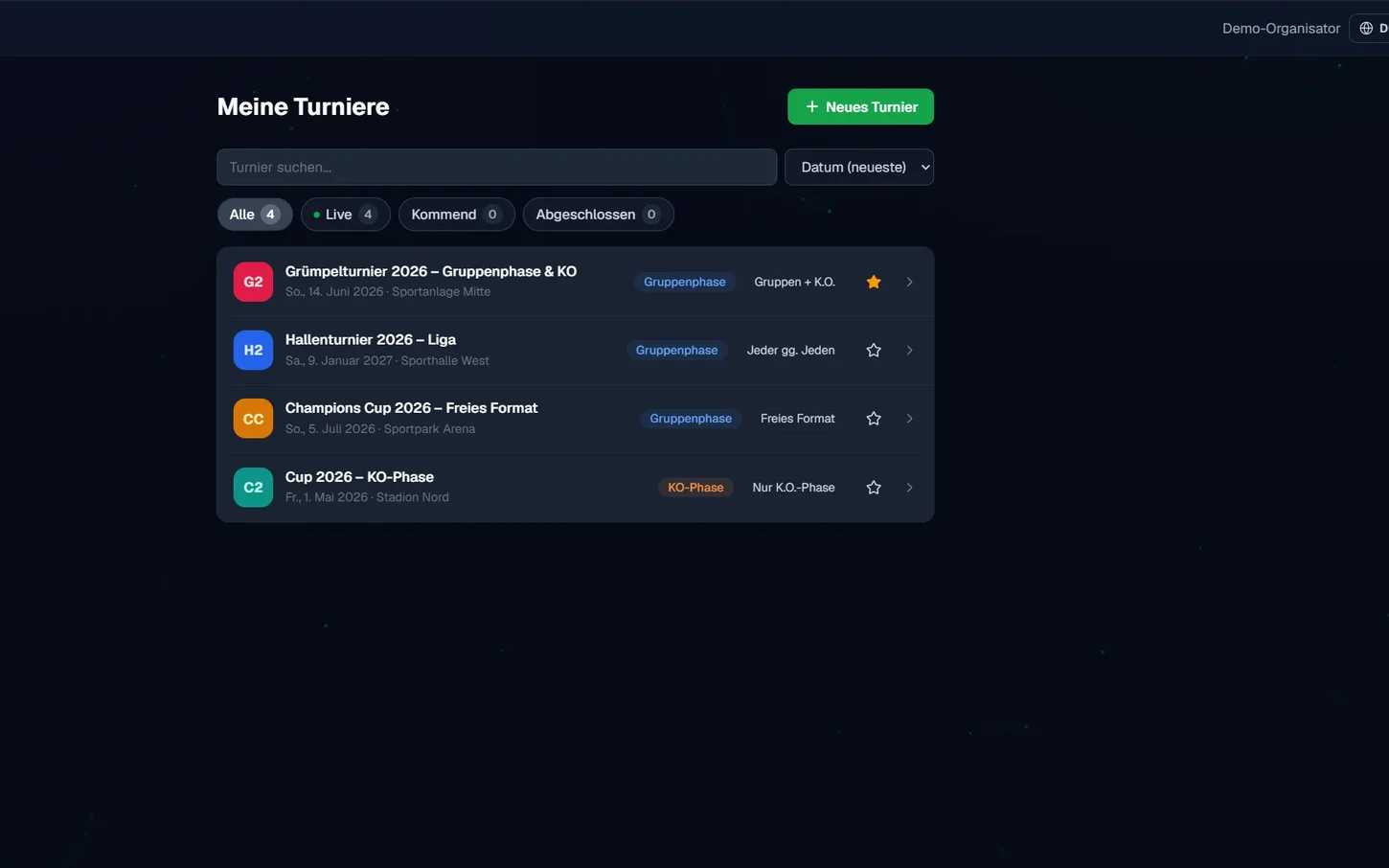
Task: Create a tournament with Neues Turnier
Action: click(x=861, y=106)
